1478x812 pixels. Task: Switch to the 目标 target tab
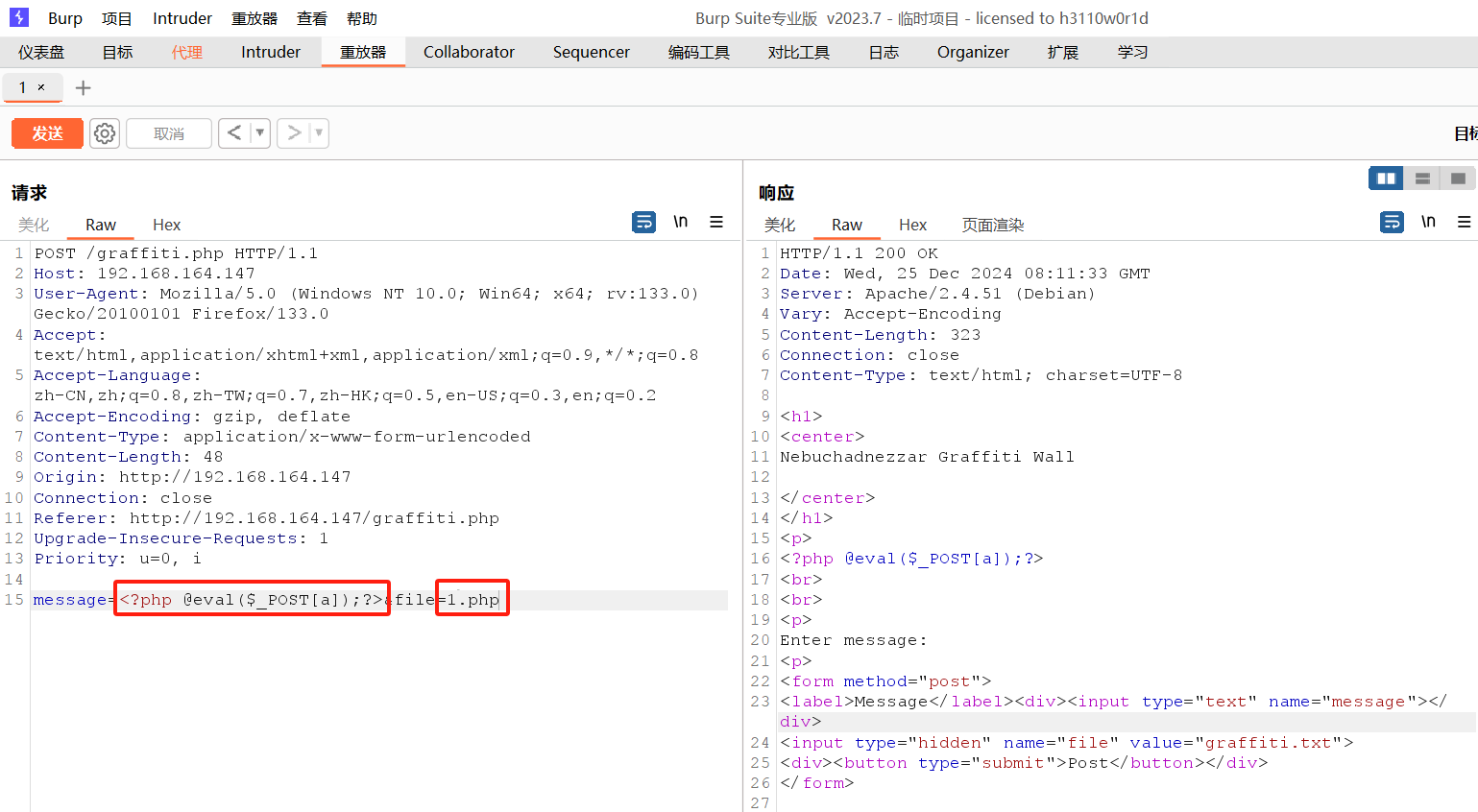coord(117,52)
